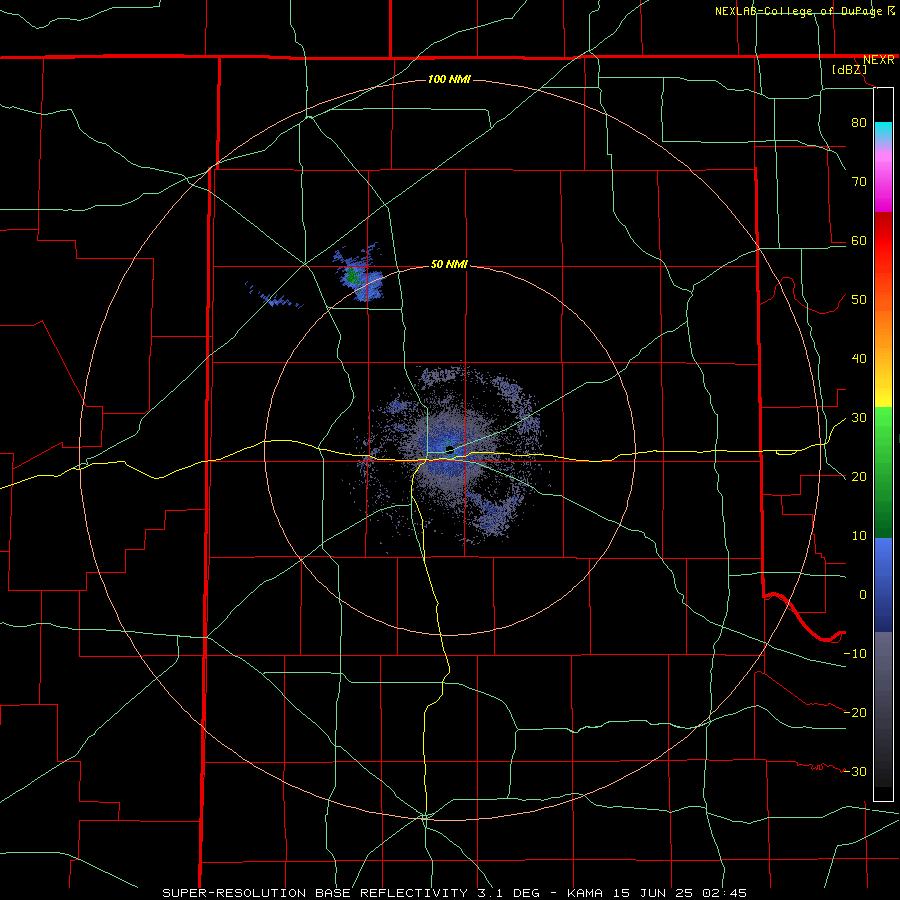900x900 pixels.
Task: Click the green band of color scale
Action: [883, 473]
